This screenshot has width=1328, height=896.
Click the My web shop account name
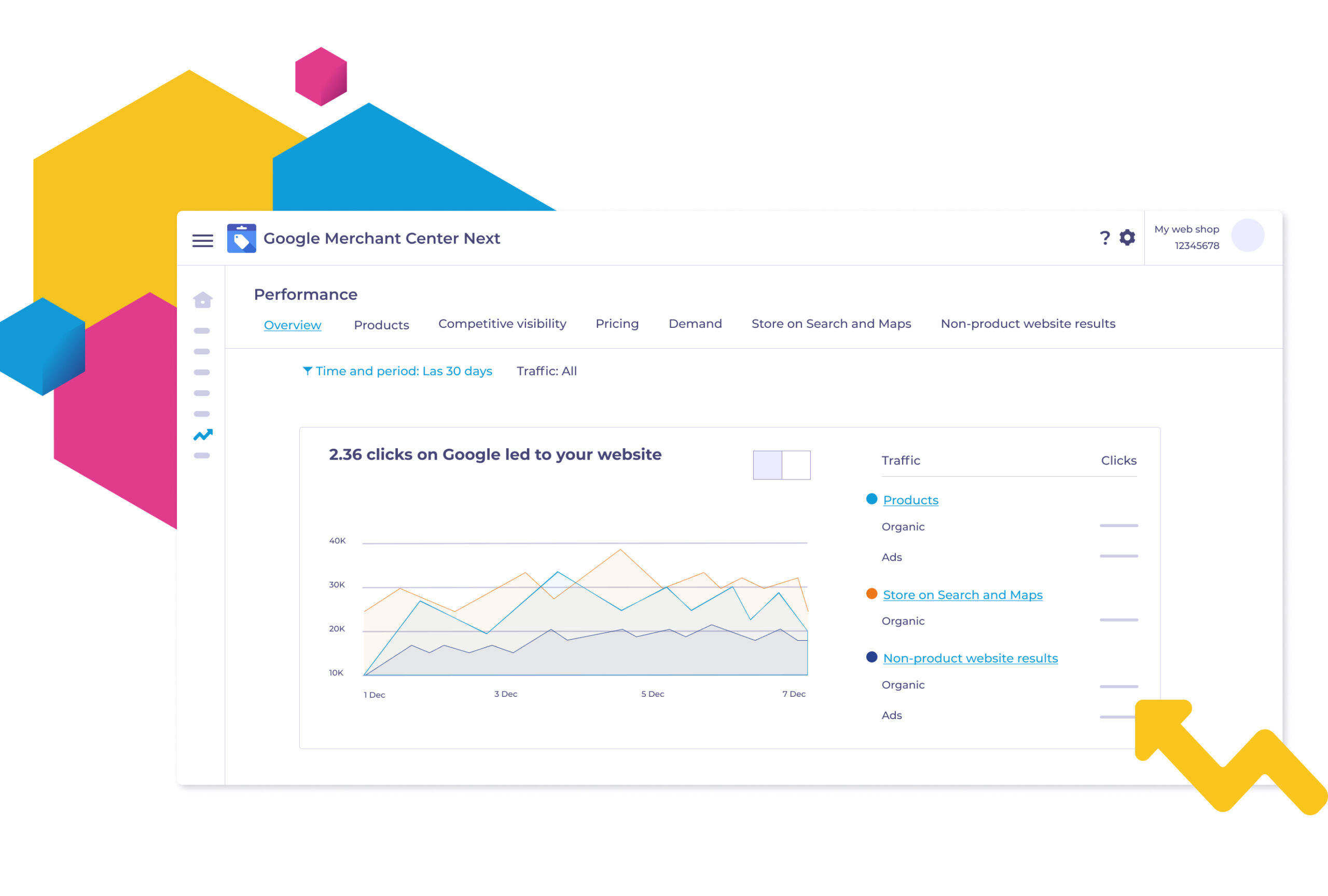pos(1186,229)
